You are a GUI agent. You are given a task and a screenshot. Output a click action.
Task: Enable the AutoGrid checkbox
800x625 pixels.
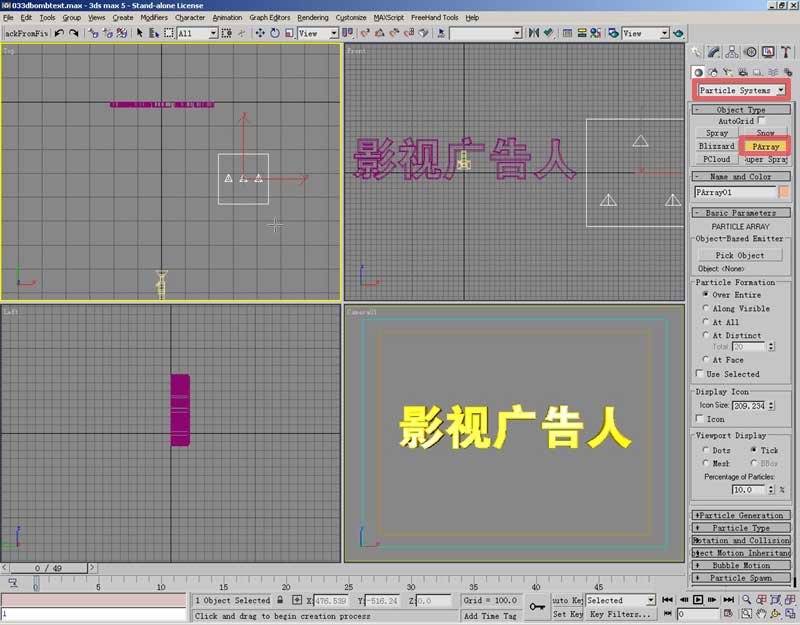point(761,121)
